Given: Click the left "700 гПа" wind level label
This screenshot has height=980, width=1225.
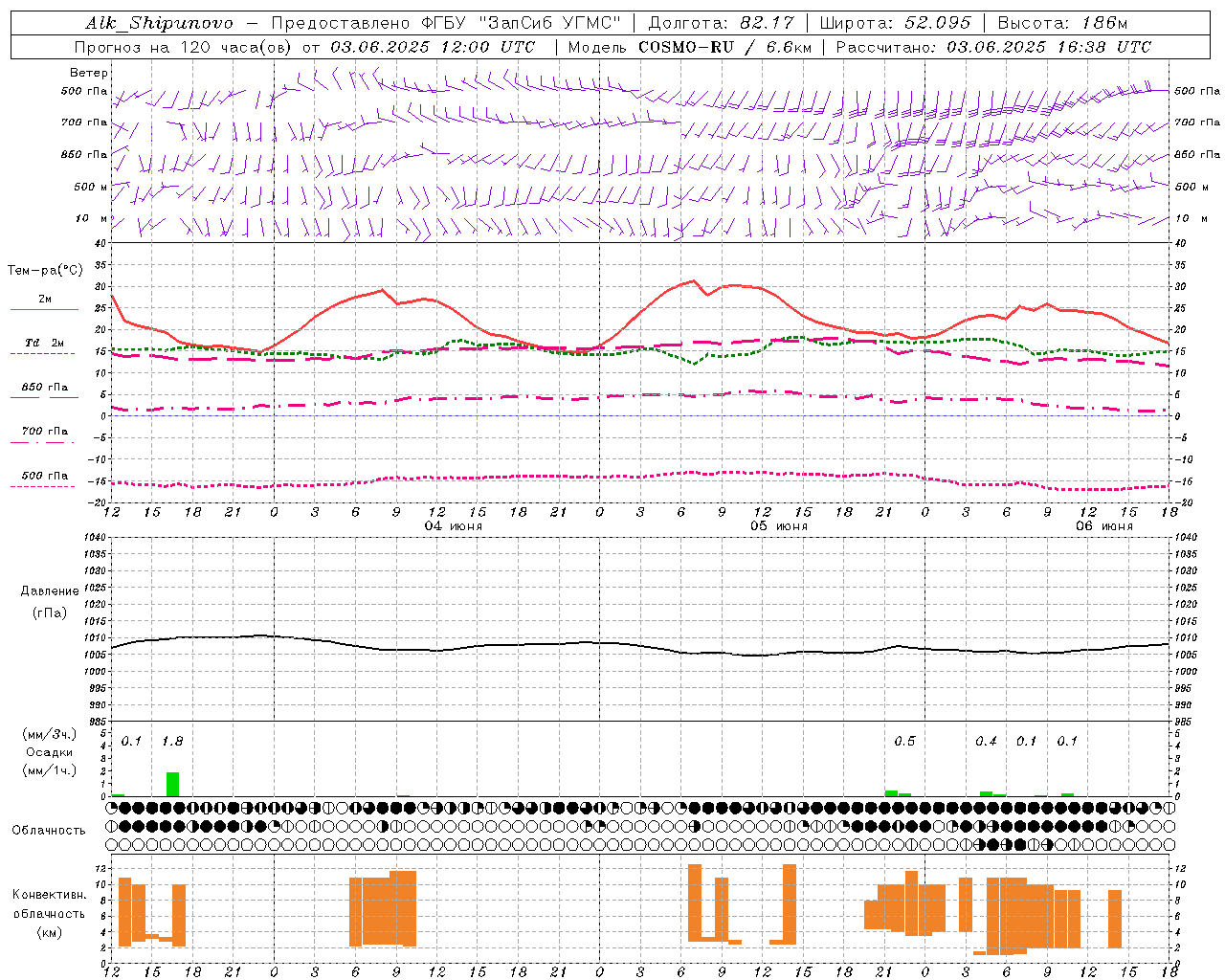Looking at the screenshot, I should coord(84,122).
